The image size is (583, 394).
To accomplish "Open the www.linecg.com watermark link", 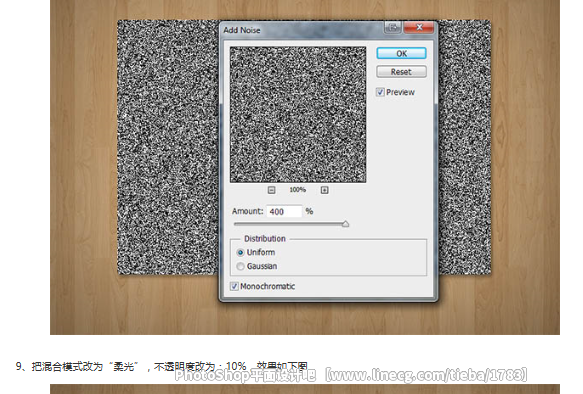I will (x=426, y=375).
